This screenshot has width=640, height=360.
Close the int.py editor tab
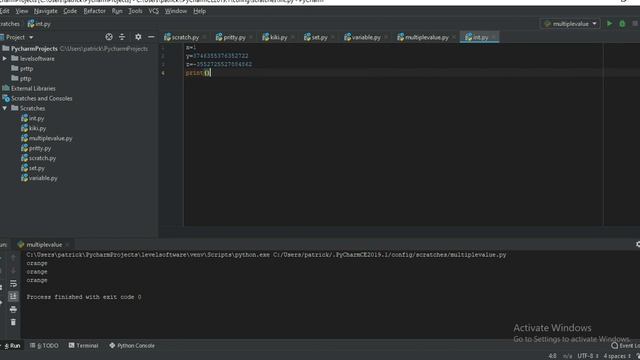pos(493,38)
